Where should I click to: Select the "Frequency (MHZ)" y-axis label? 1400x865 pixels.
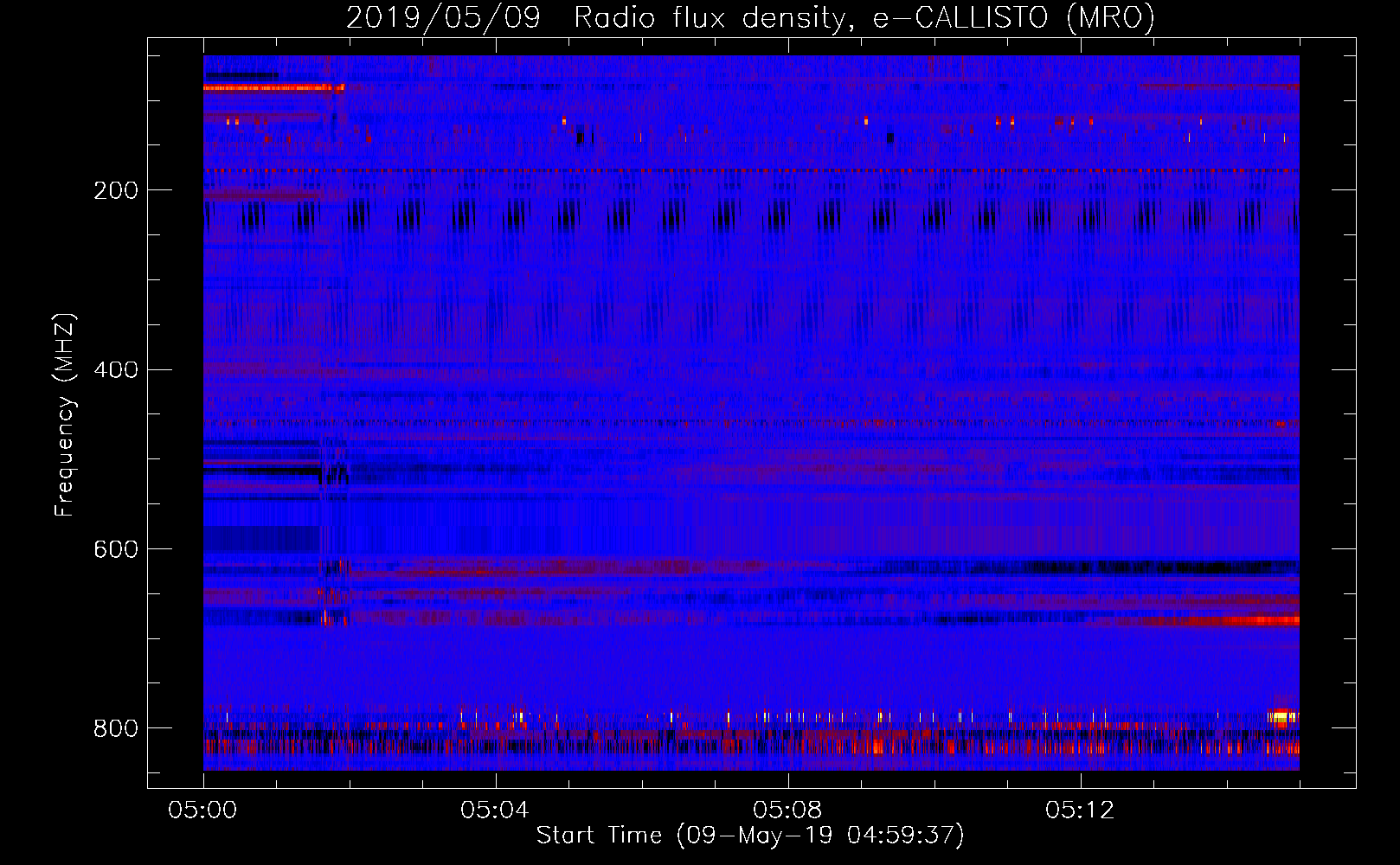(65, 414)
